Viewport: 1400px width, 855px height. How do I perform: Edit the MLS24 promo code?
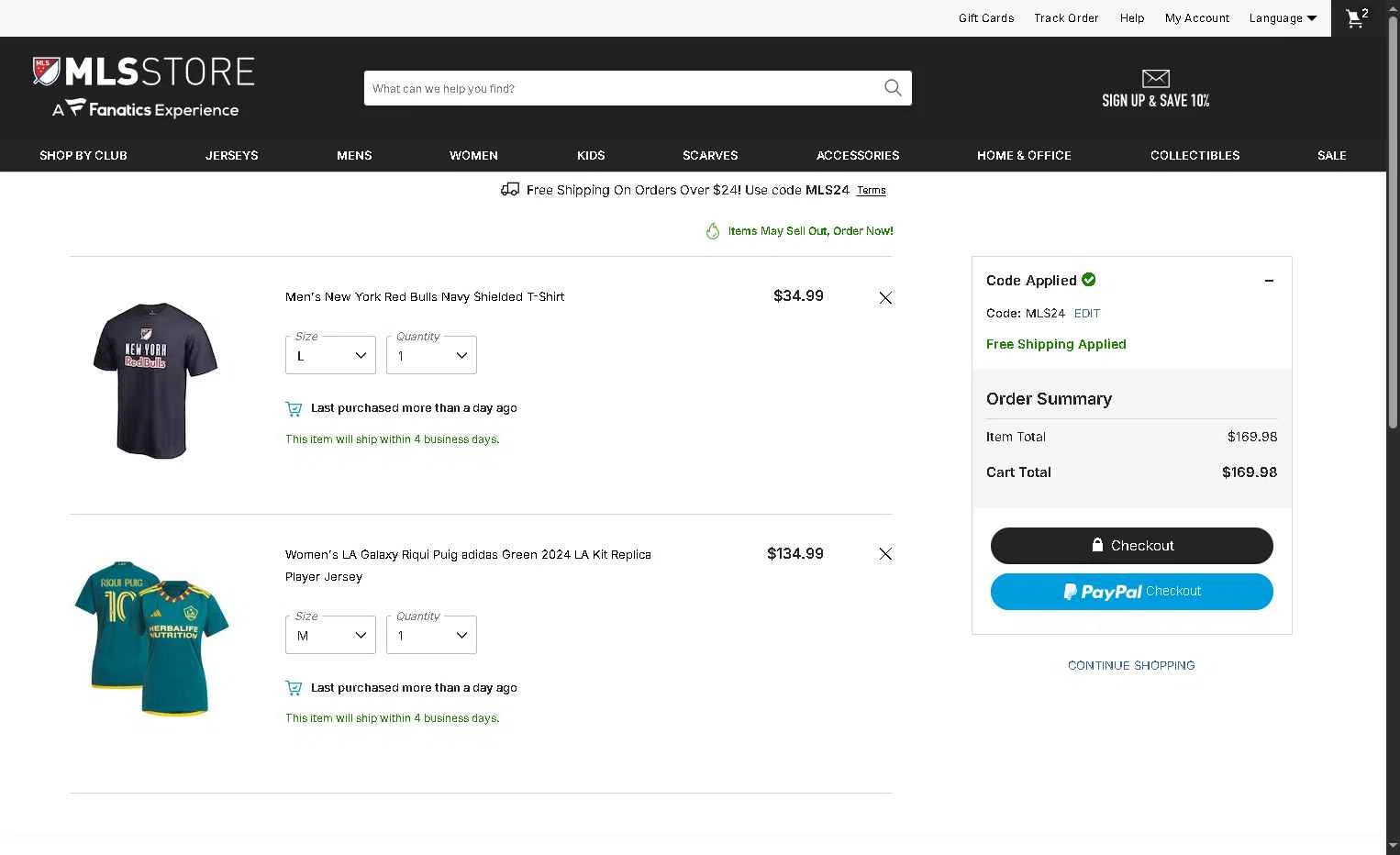click(1087, 314)
